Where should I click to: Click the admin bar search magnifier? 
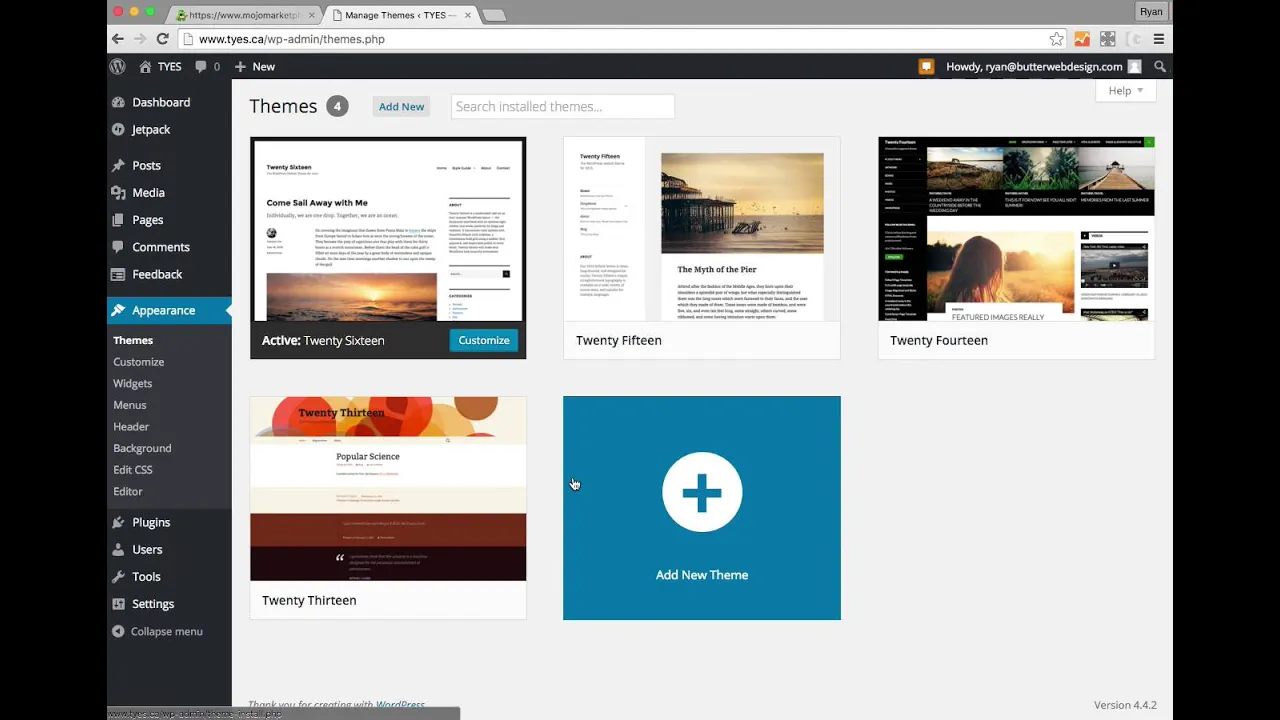1160,67
